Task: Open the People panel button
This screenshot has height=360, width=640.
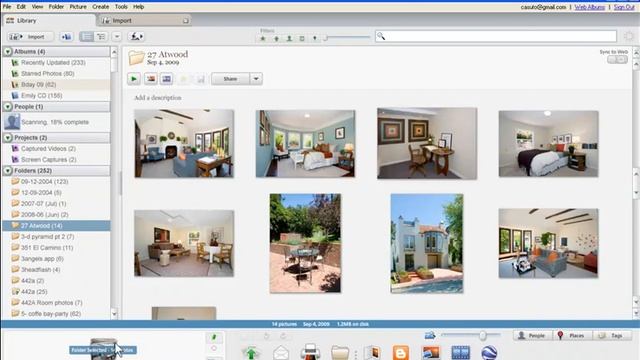Action: click(533, 336)
